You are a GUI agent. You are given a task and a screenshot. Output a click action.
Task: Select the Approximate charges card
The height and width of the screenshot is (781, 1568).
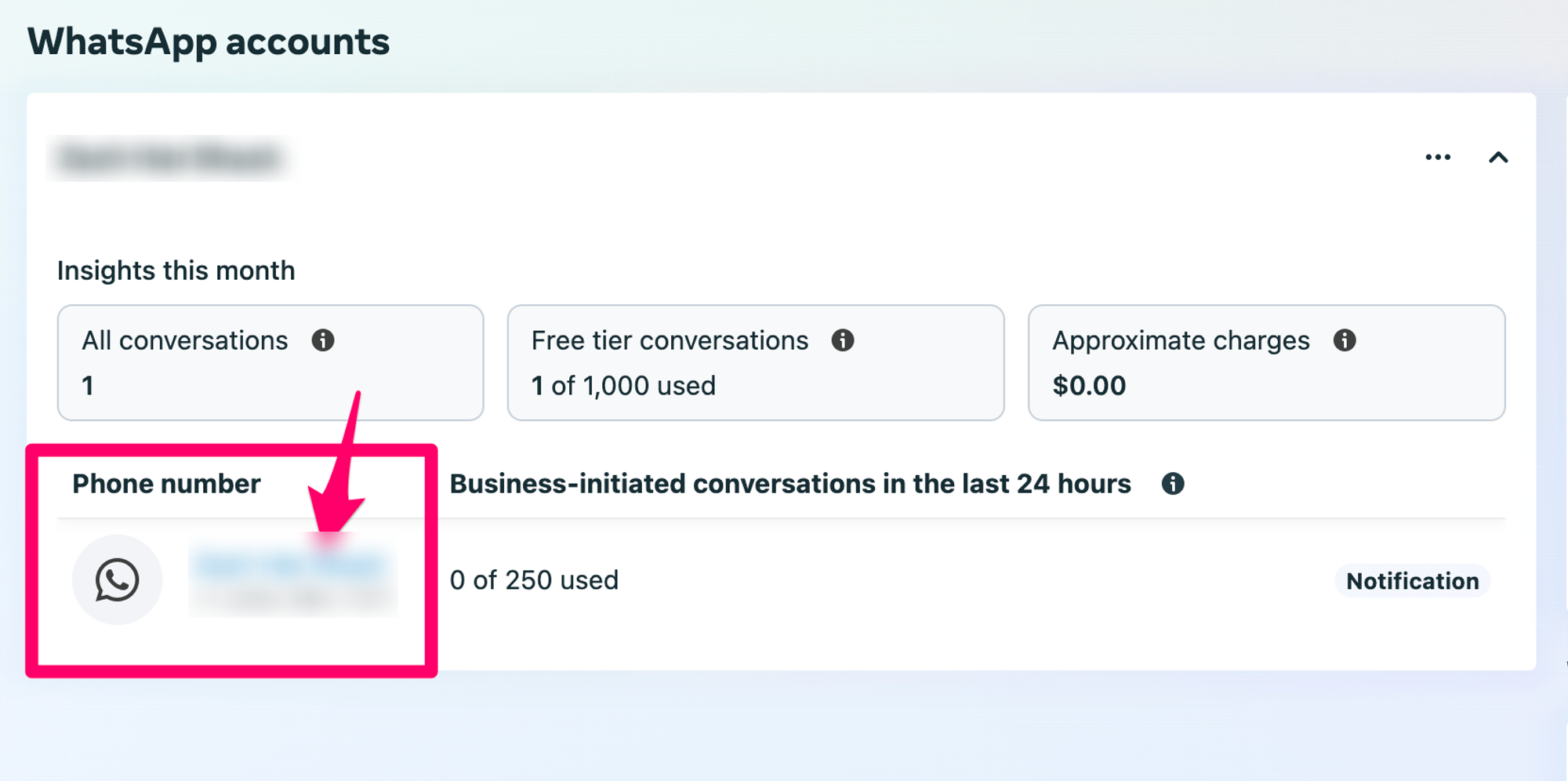pos(1267,363)
